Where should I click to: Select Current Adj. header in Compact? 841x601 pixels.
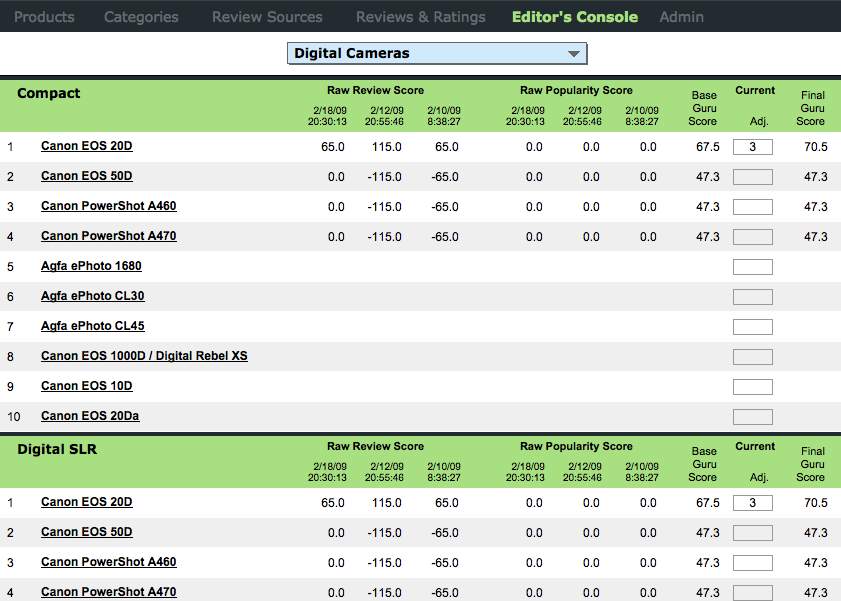coord(755,106)
